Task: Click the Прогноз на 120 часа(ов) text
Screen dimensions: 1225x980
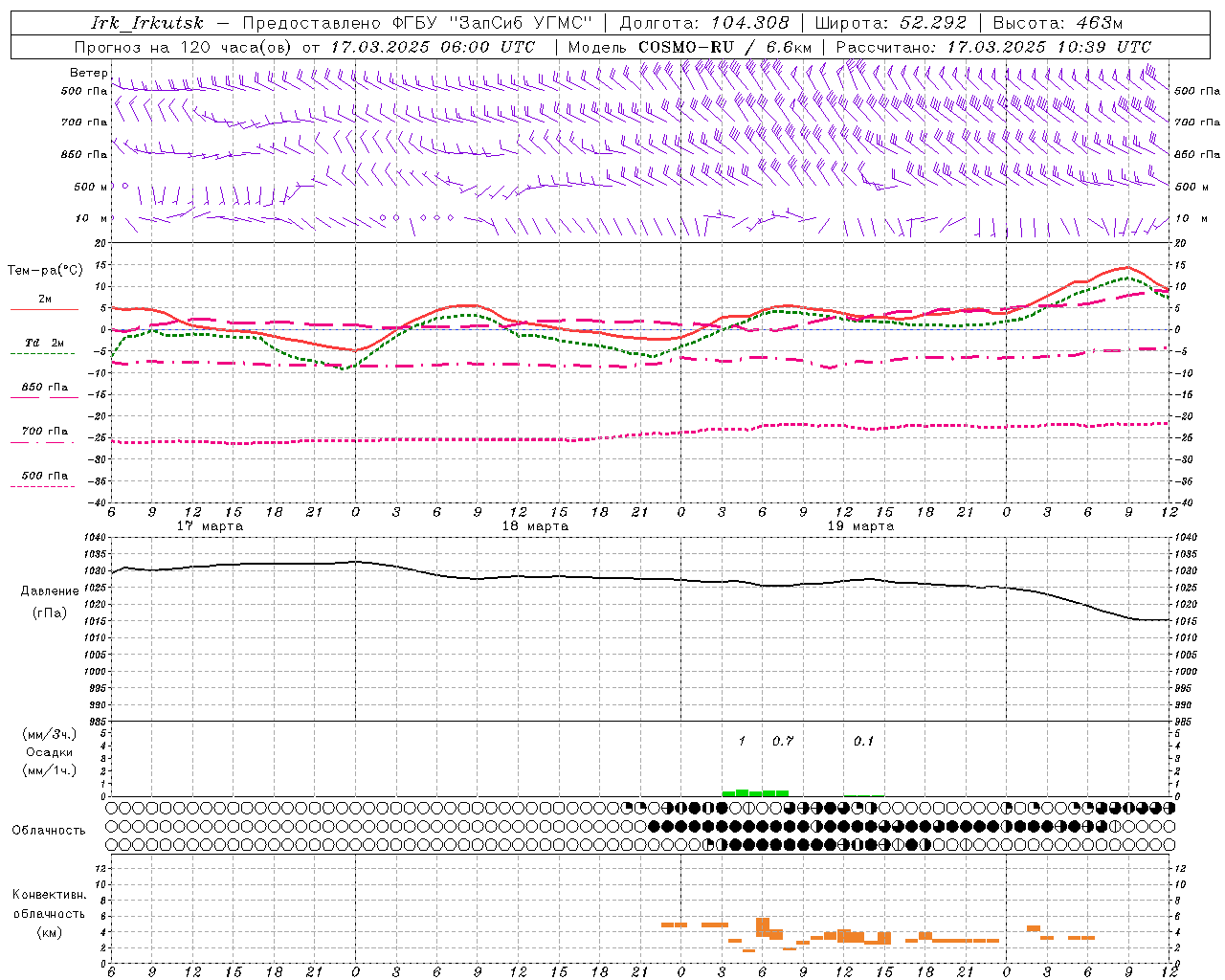Action: [184, 47]
